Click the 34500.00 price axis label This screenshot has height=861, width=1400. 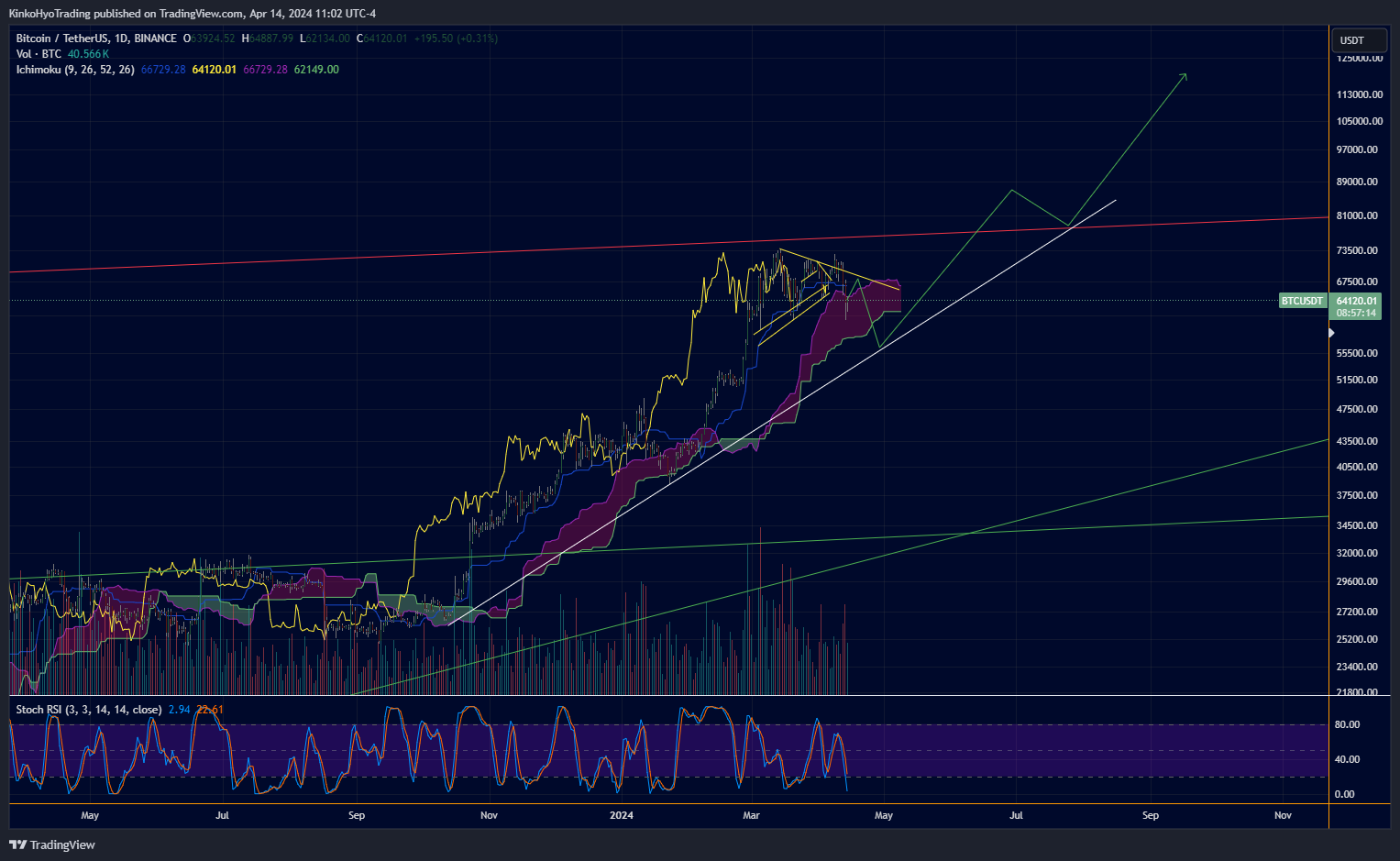pos(1358,525)
